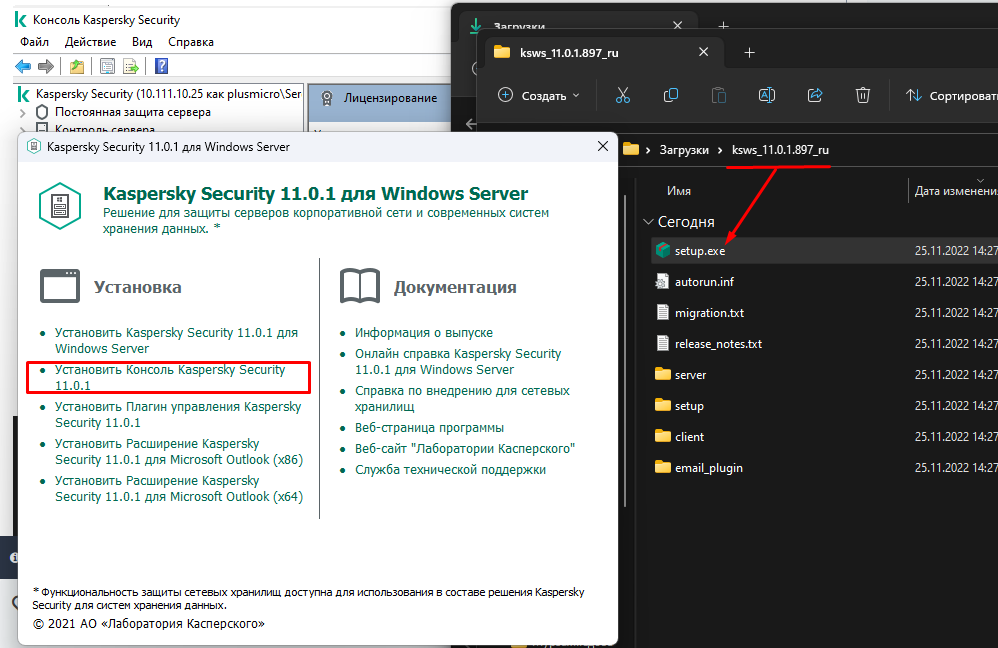Click the autorun.inf file icon
Screen dimensions: 998x648
pos(663,281)
